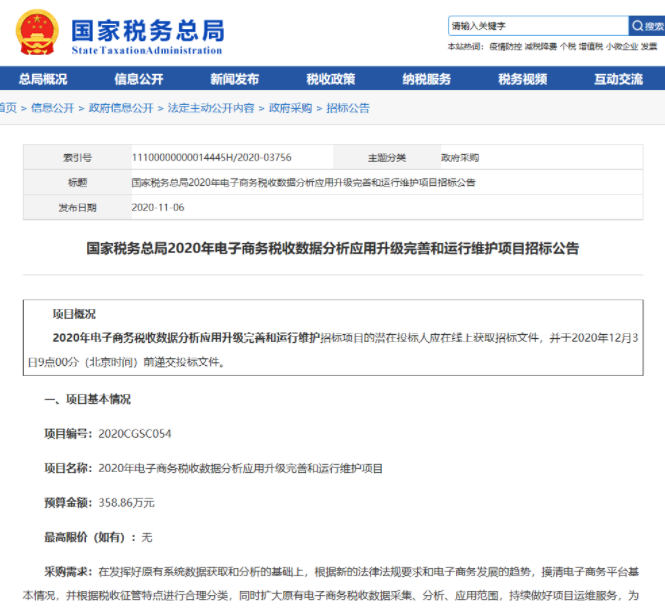The image size is (665, 611).
Task: Click the bold article headline
Action: [x=332, y=248]
